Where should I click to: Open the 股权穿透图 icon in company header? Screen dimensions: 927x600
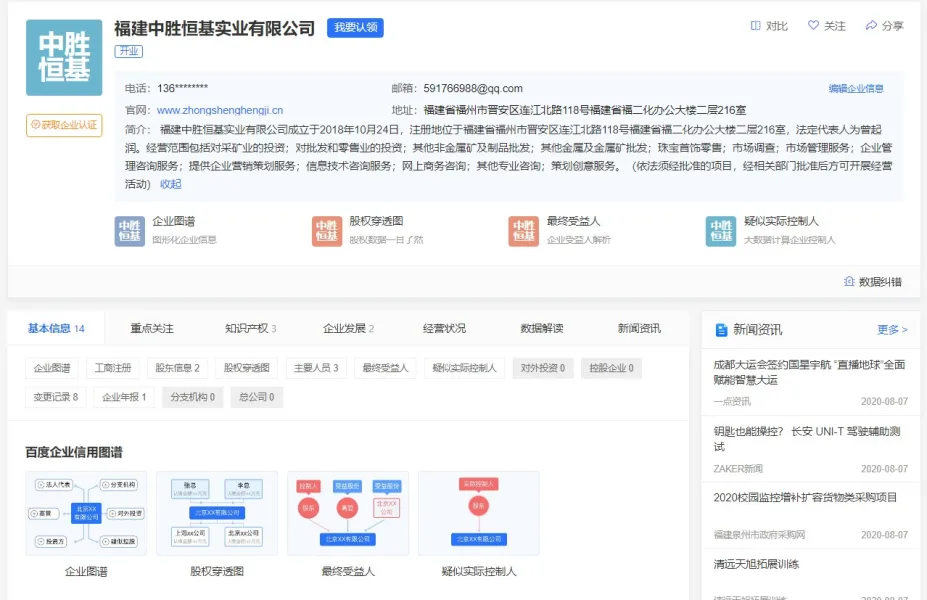[327, 231]
